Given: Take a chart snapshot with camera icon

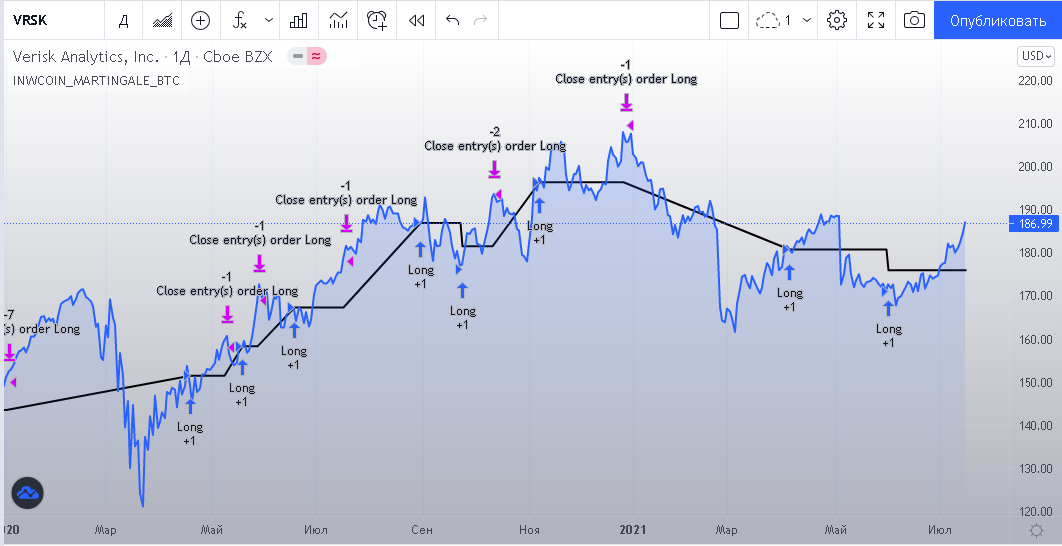Looking at the screenshot, I should 913,20.
